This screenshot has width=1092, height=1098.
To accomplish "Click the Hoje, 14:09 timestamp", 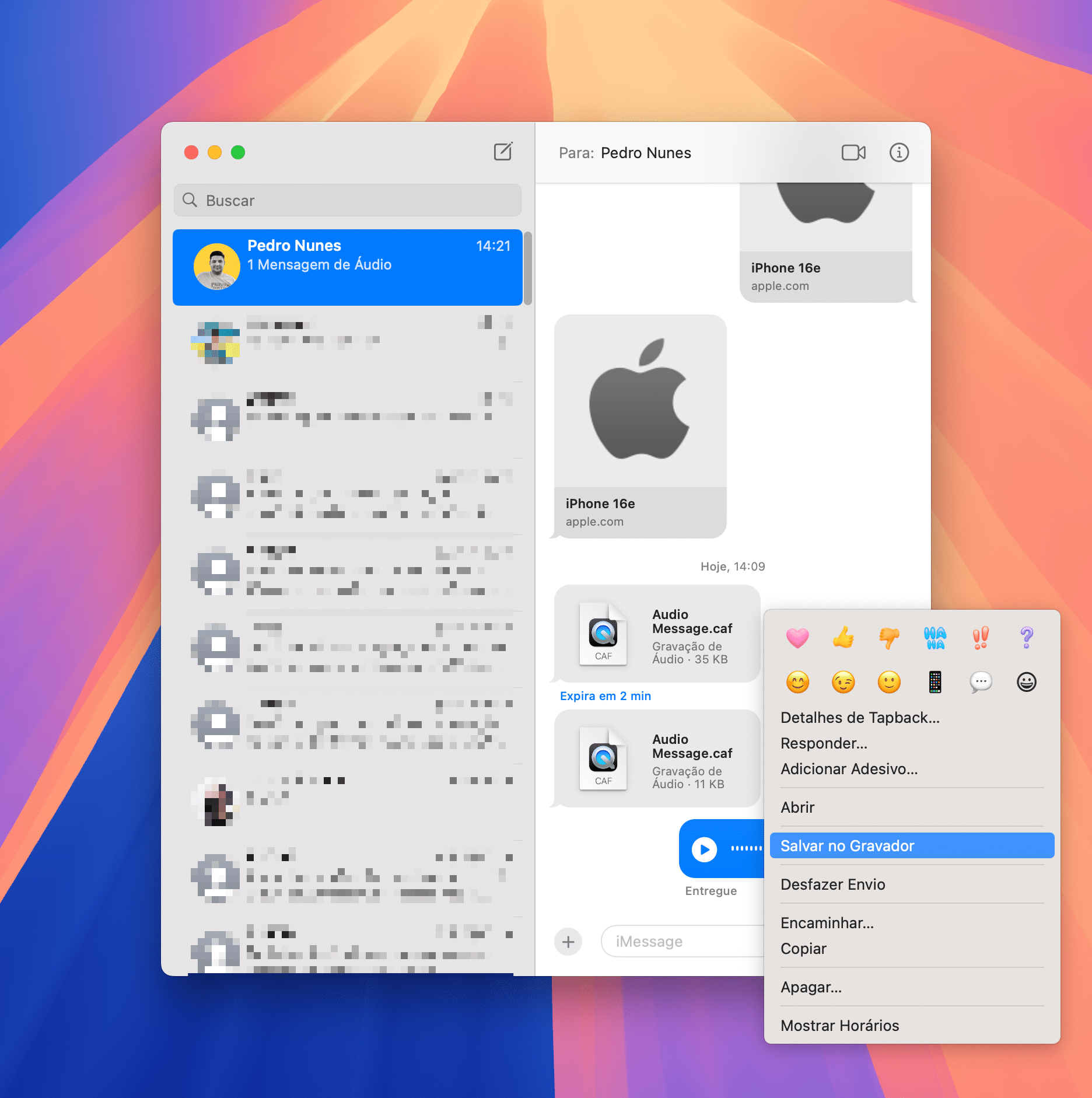I will point(733,567).
